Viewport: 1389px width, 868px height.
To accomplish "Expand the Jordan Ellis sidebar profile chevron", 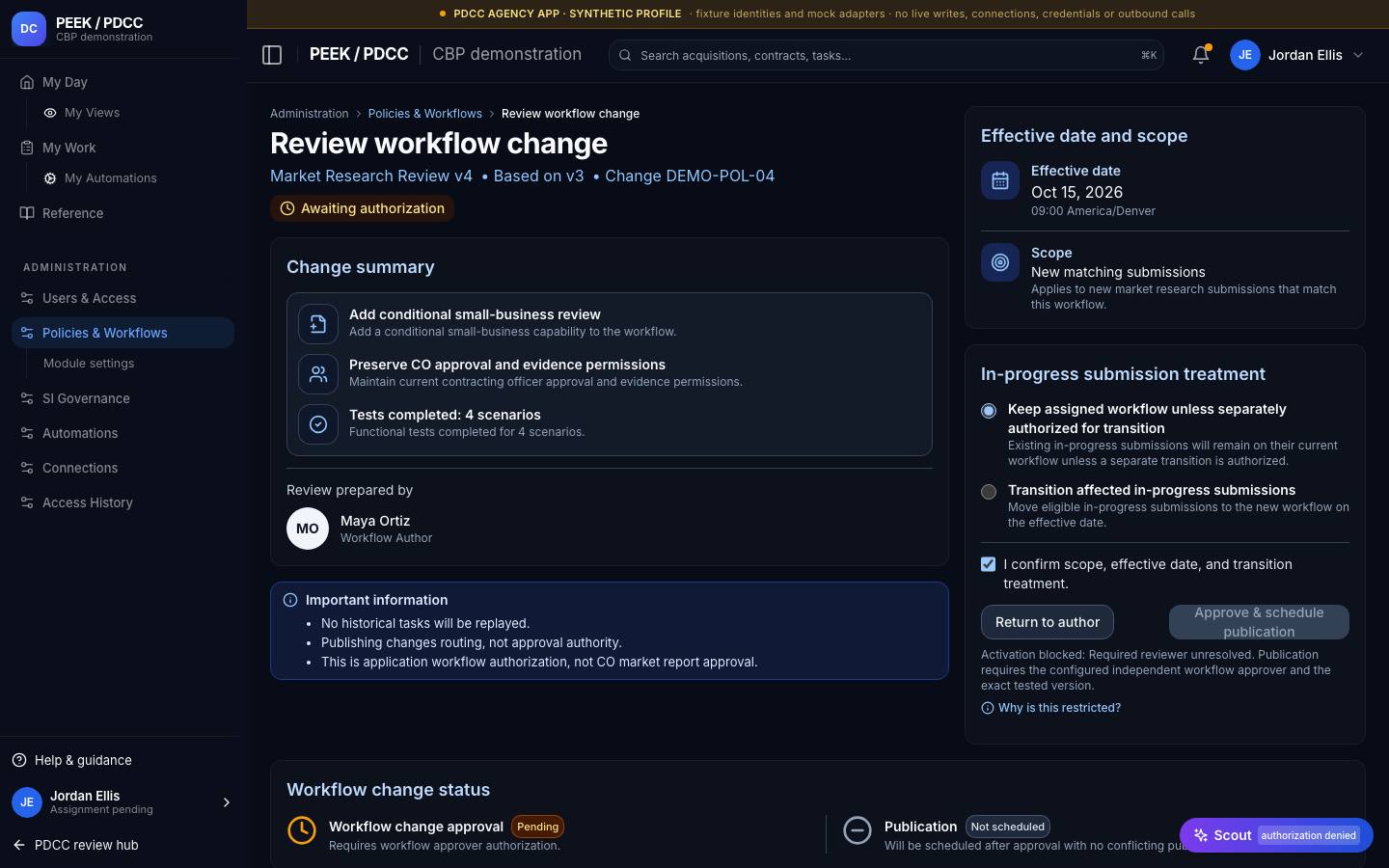I will click(227, 802).
